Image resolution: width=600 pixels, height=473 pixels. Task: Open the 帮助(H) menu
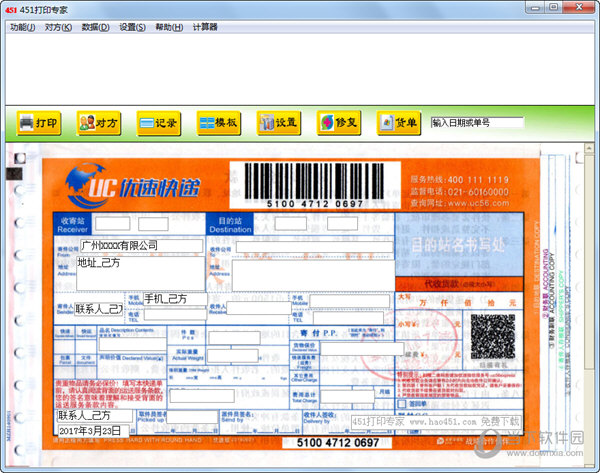tap(169, 27)
